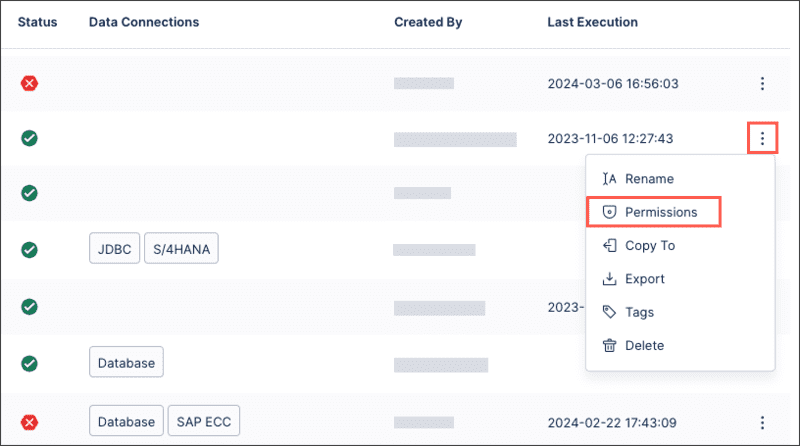Screen dimensions: 800x446
Task: Toggle the highlighted three-dot menu in second row
Action: tap(762, 138)
